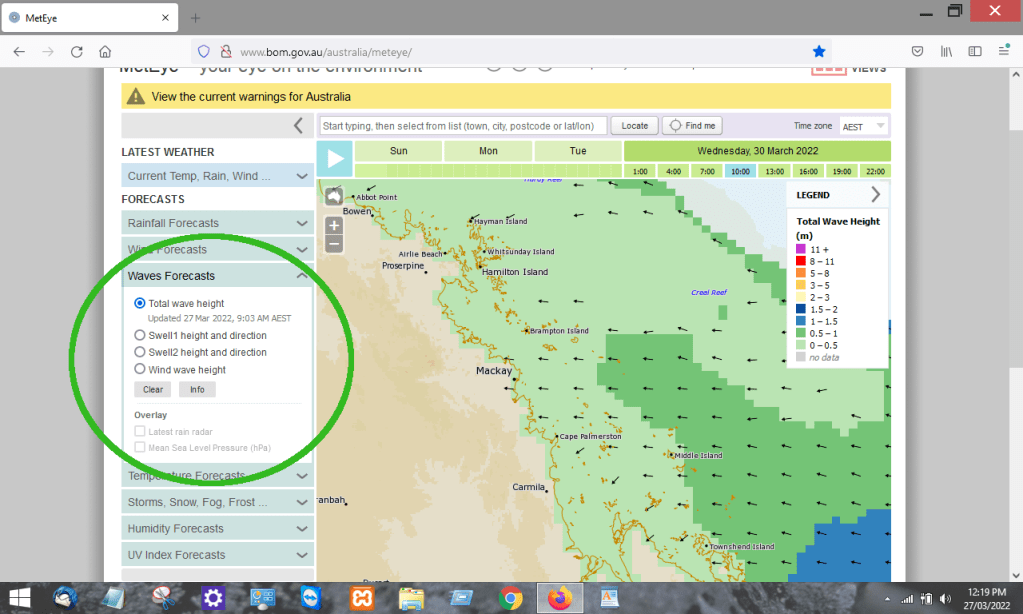Open Chrome from the taskbar
1023x614 pixels.
(510, 598)
